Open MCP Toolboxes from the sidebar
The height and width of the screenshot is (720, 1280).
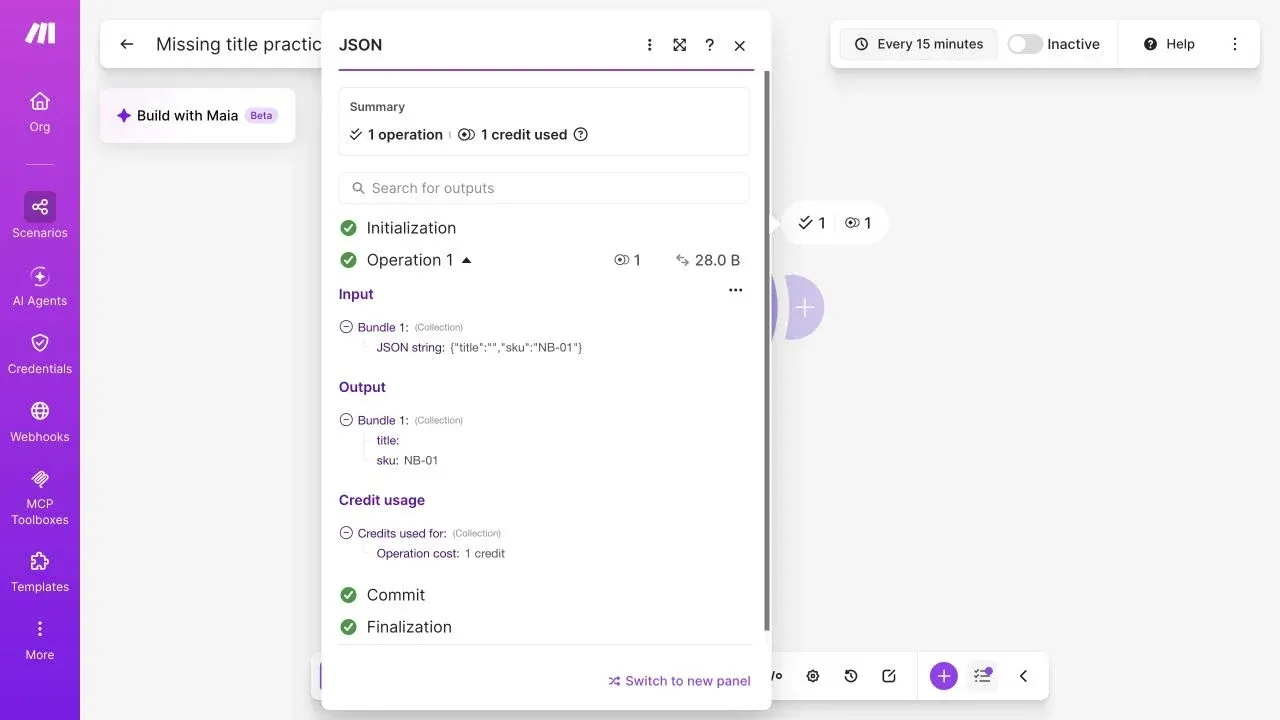click(40, 497)
